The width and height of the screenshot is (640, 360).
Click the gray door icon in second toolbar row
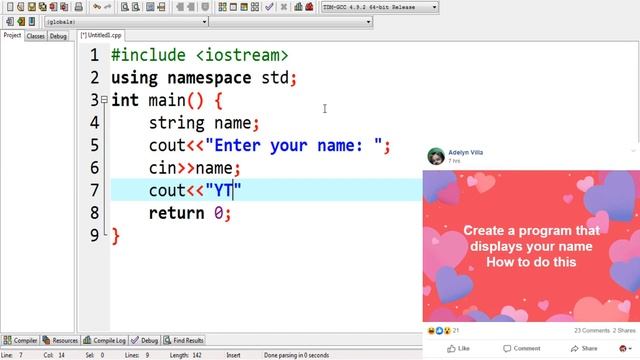(10, 21)
